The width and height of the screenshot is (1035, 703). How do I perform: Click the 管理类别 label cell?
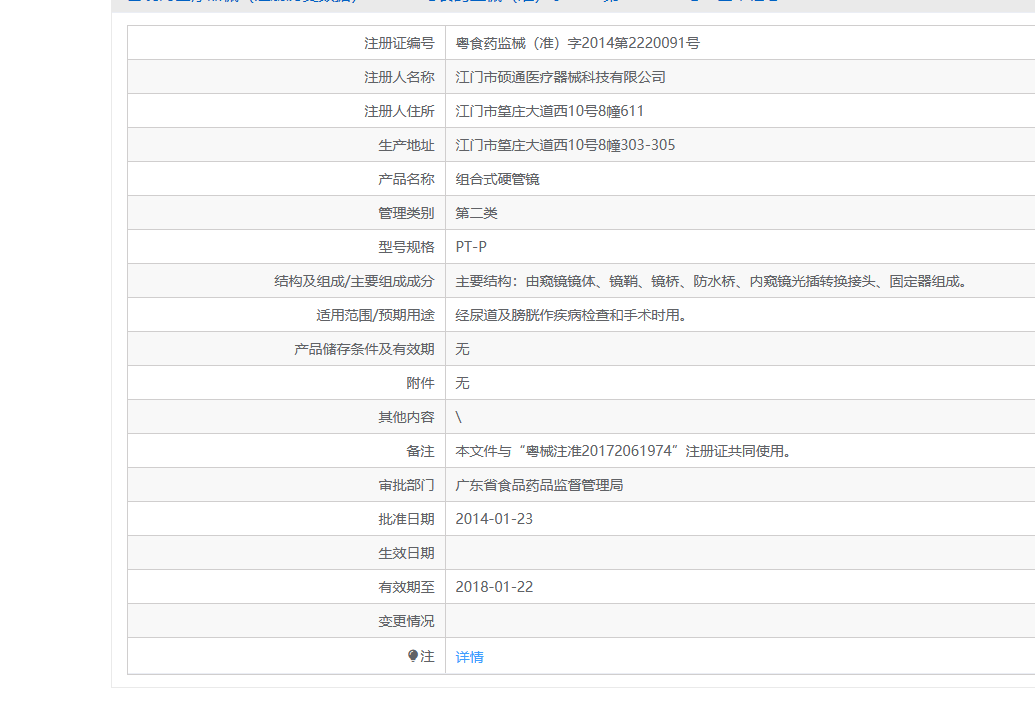pos(286,213)
